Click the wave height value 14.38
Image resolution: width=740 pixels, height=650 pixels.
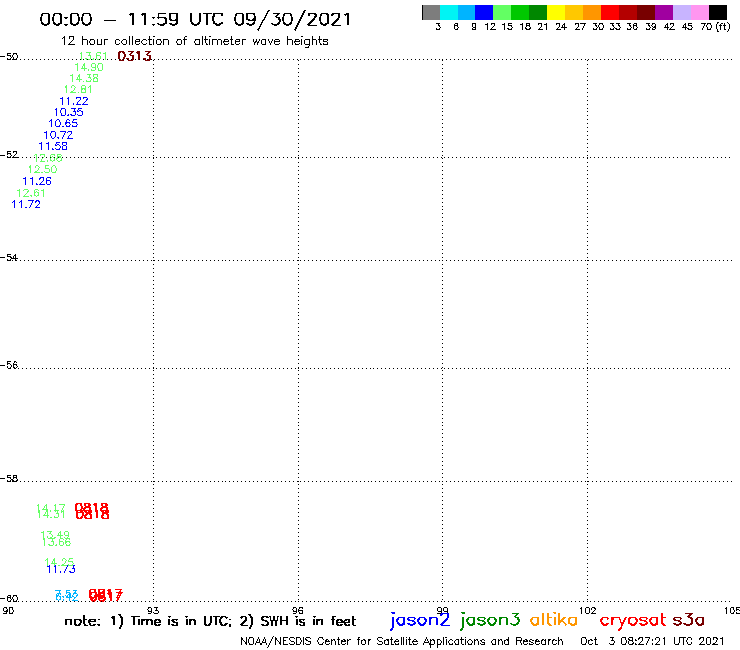click(x=84, y=78)
